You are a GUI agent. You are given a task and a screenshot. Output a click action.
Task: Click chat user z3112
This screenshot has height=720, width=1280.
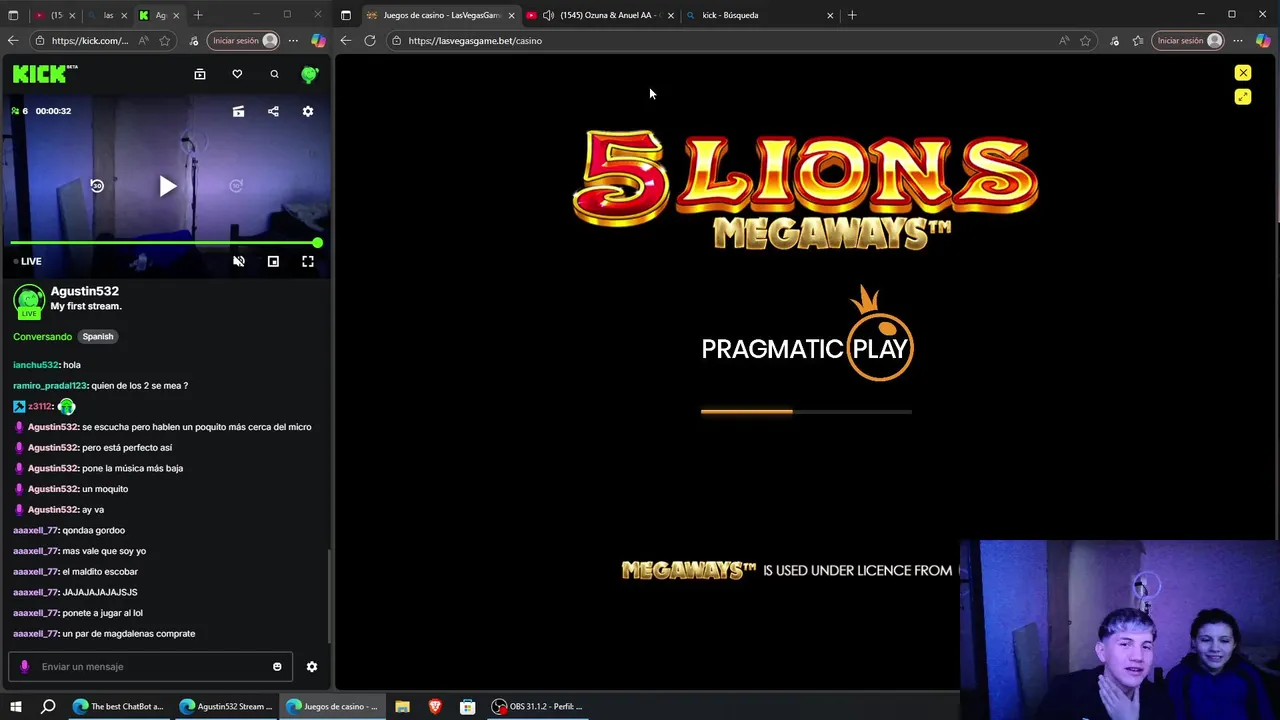pyautogui.click(x=39, y=407)
